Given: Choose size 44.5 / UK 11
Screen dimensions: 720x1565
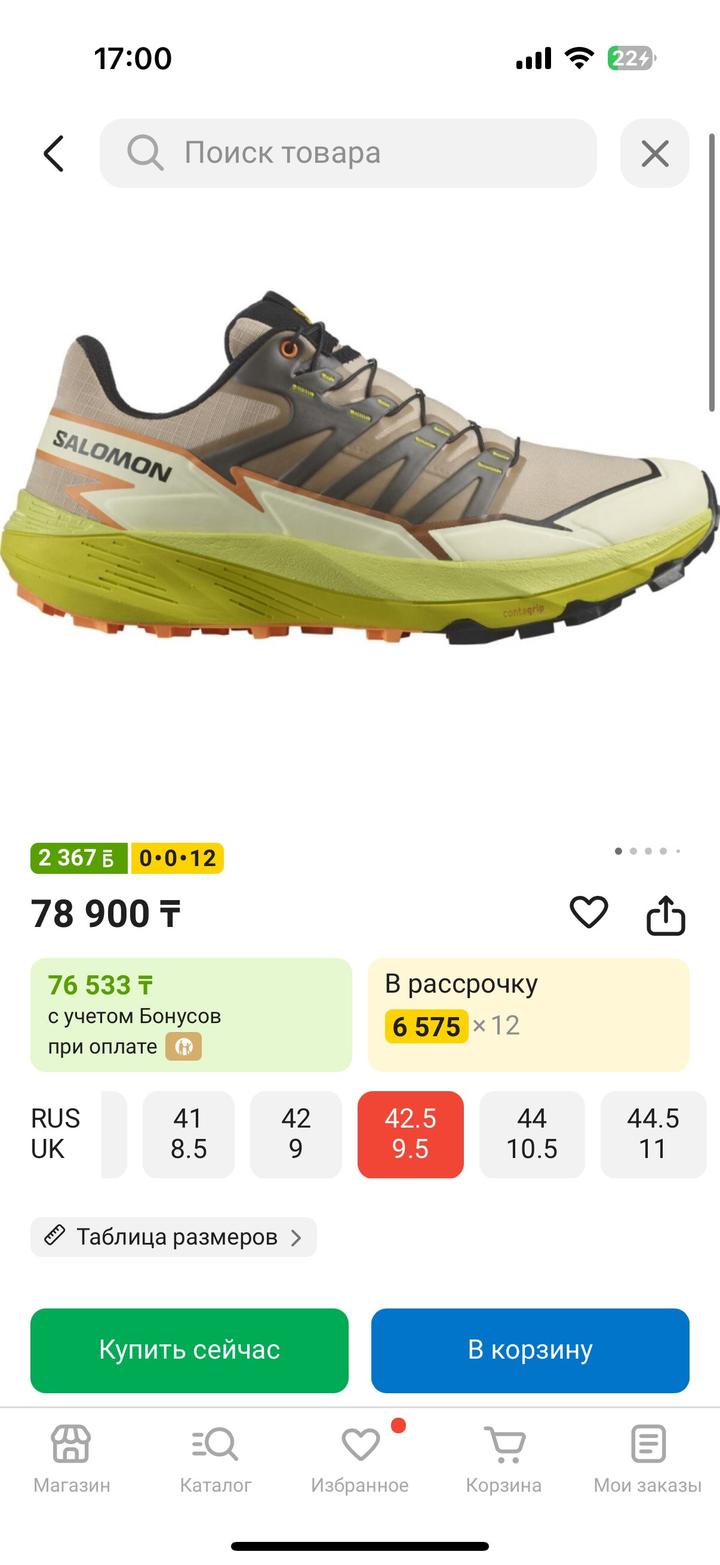Looking at the screenshot, I should [x=653, y=1134].
